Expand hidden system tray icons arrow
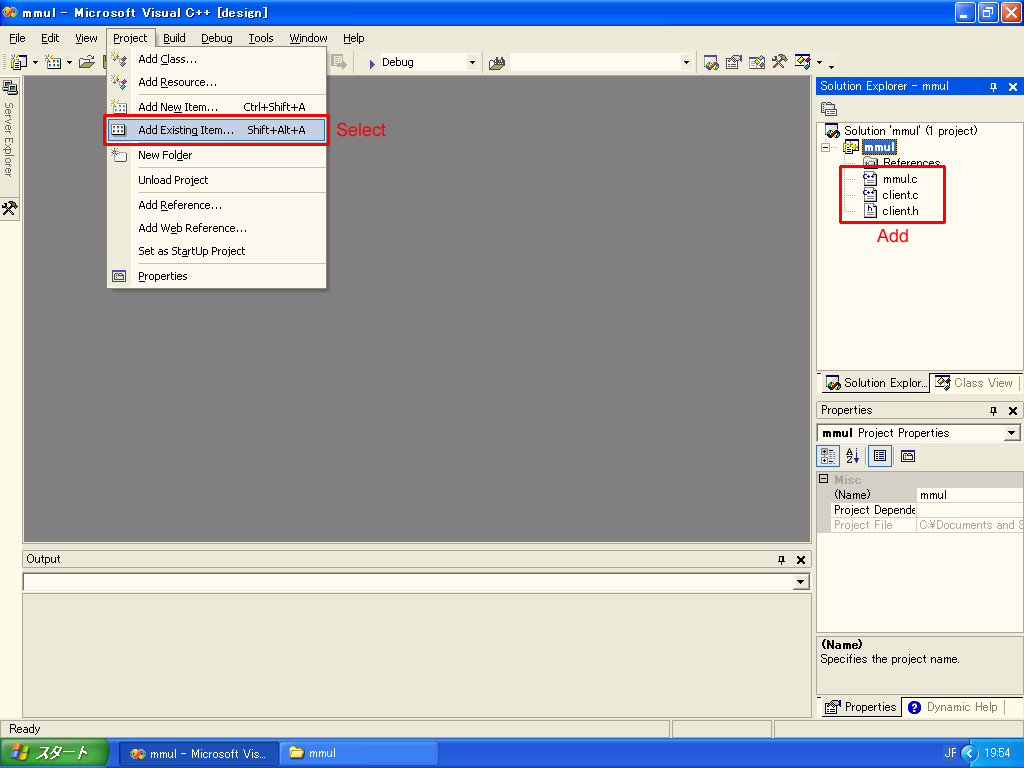1024x768 pixels. 969,753
